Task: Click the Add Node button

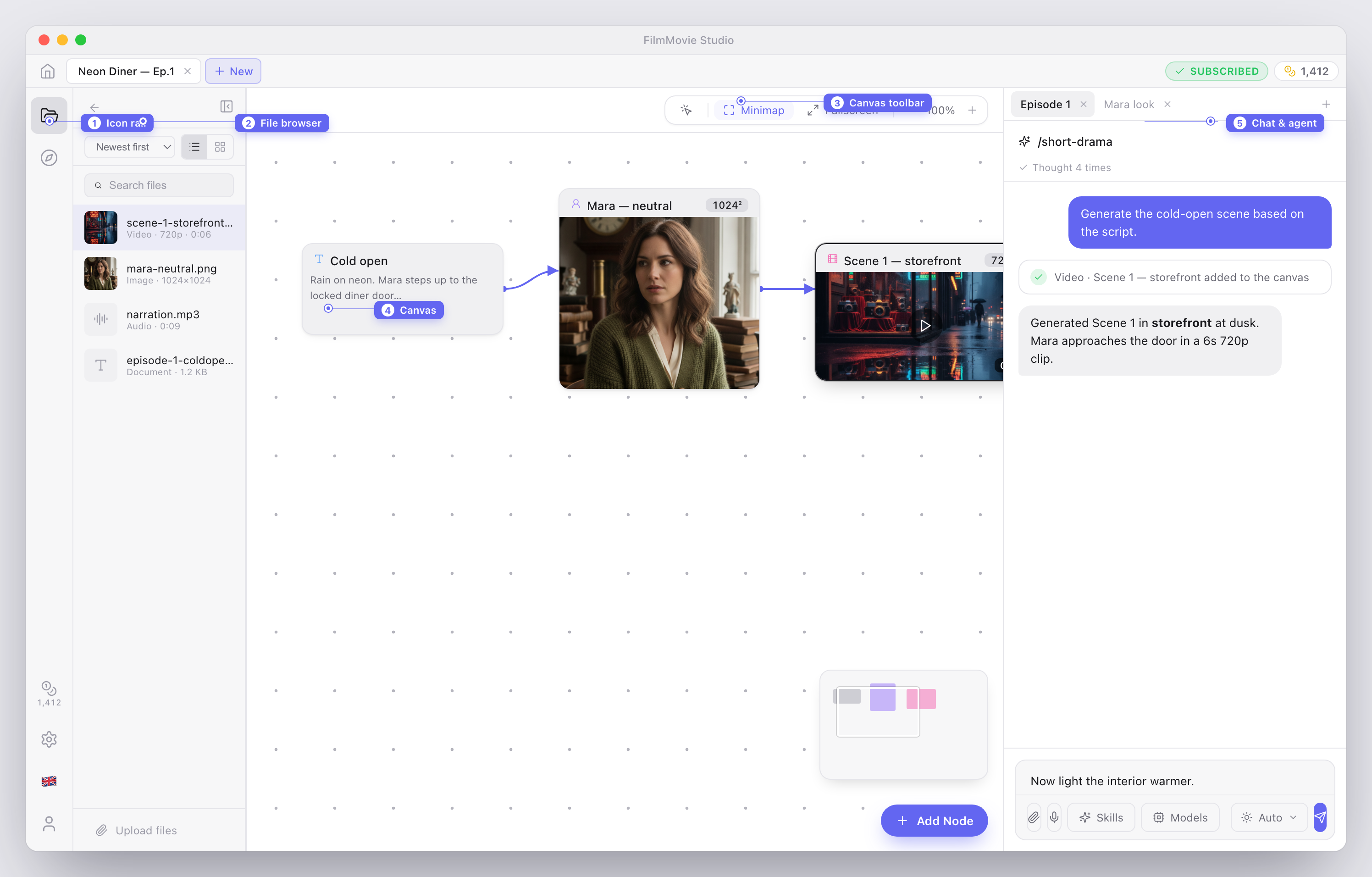Action: click(935, 821)
